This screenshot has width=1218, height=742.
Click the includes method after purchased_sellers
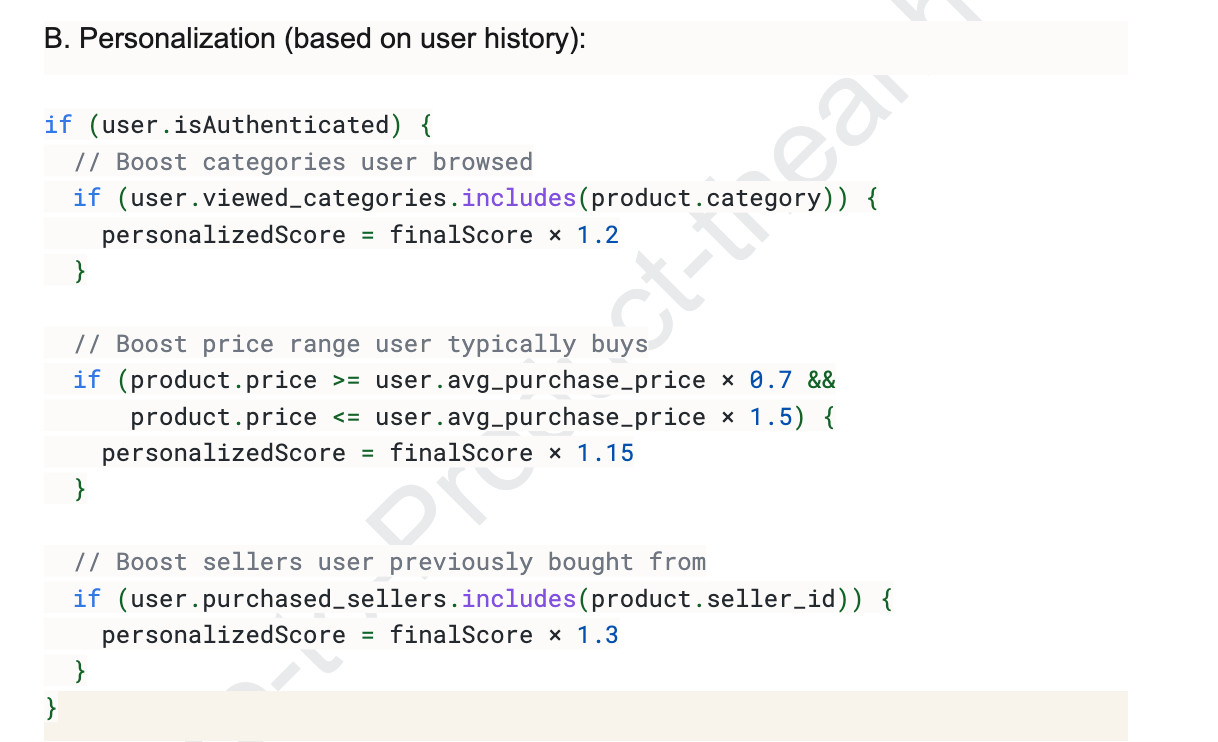[518, 599]
